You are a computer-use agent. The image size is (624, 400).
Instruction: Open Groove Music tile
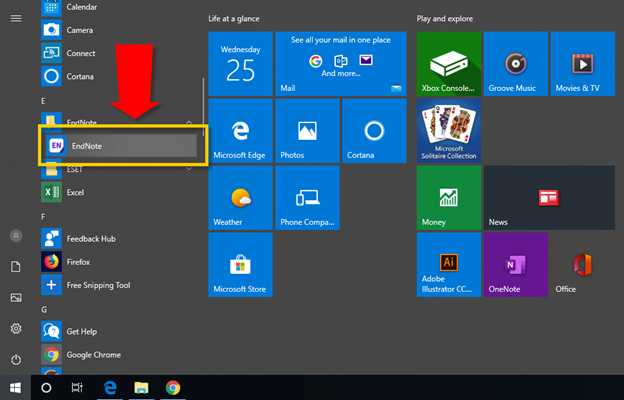516,64
